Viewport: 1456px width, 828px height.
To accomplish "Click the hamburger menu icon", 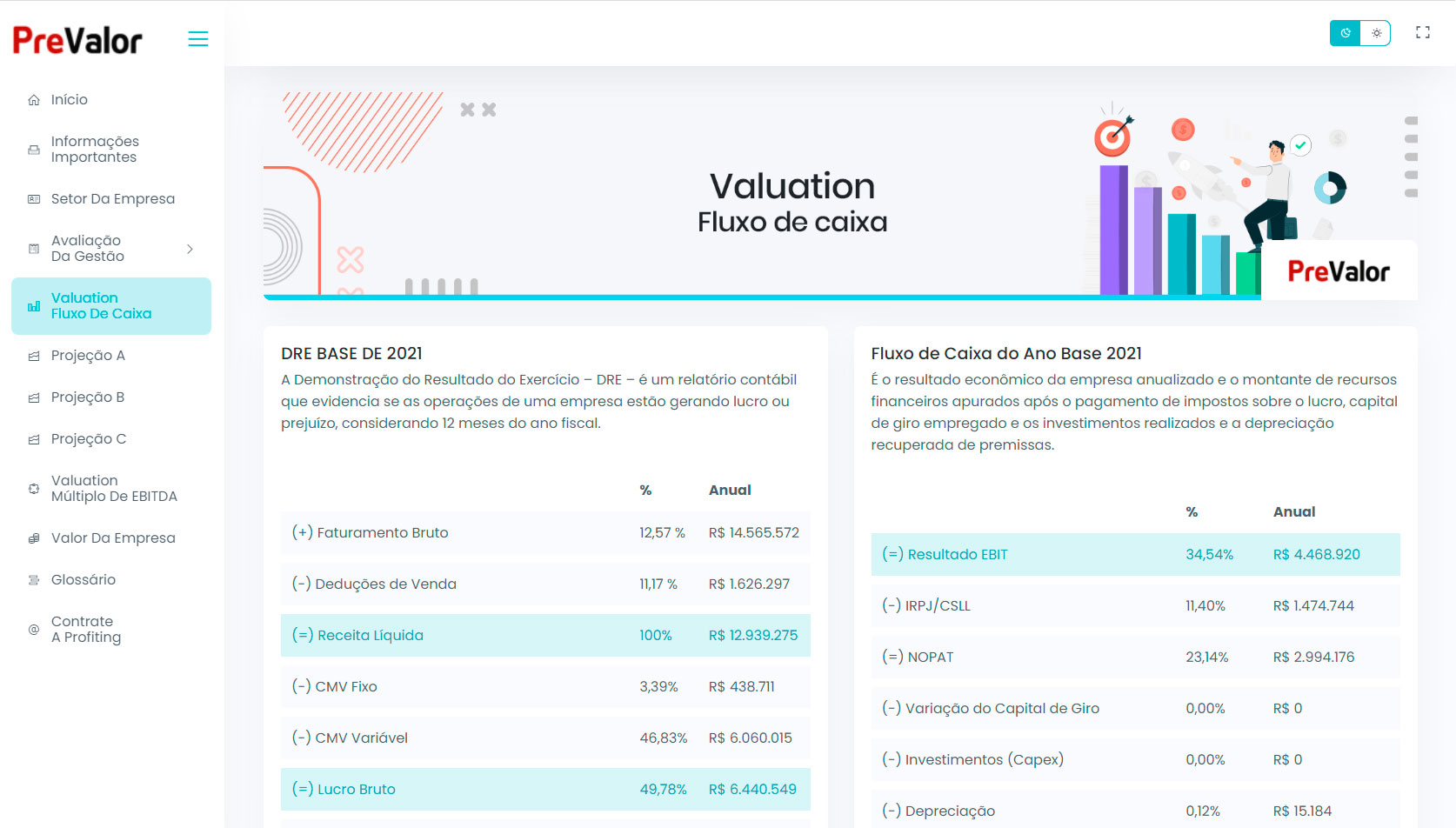I will tap(198, 39).
